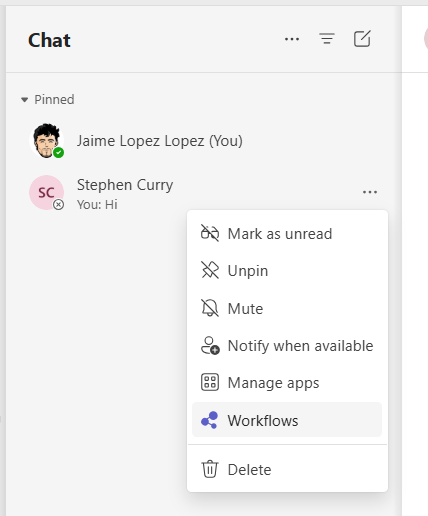This screenshot has height=516, width=428.
Task: Click the person-plus Notify icon
Action: click(210, 346)
